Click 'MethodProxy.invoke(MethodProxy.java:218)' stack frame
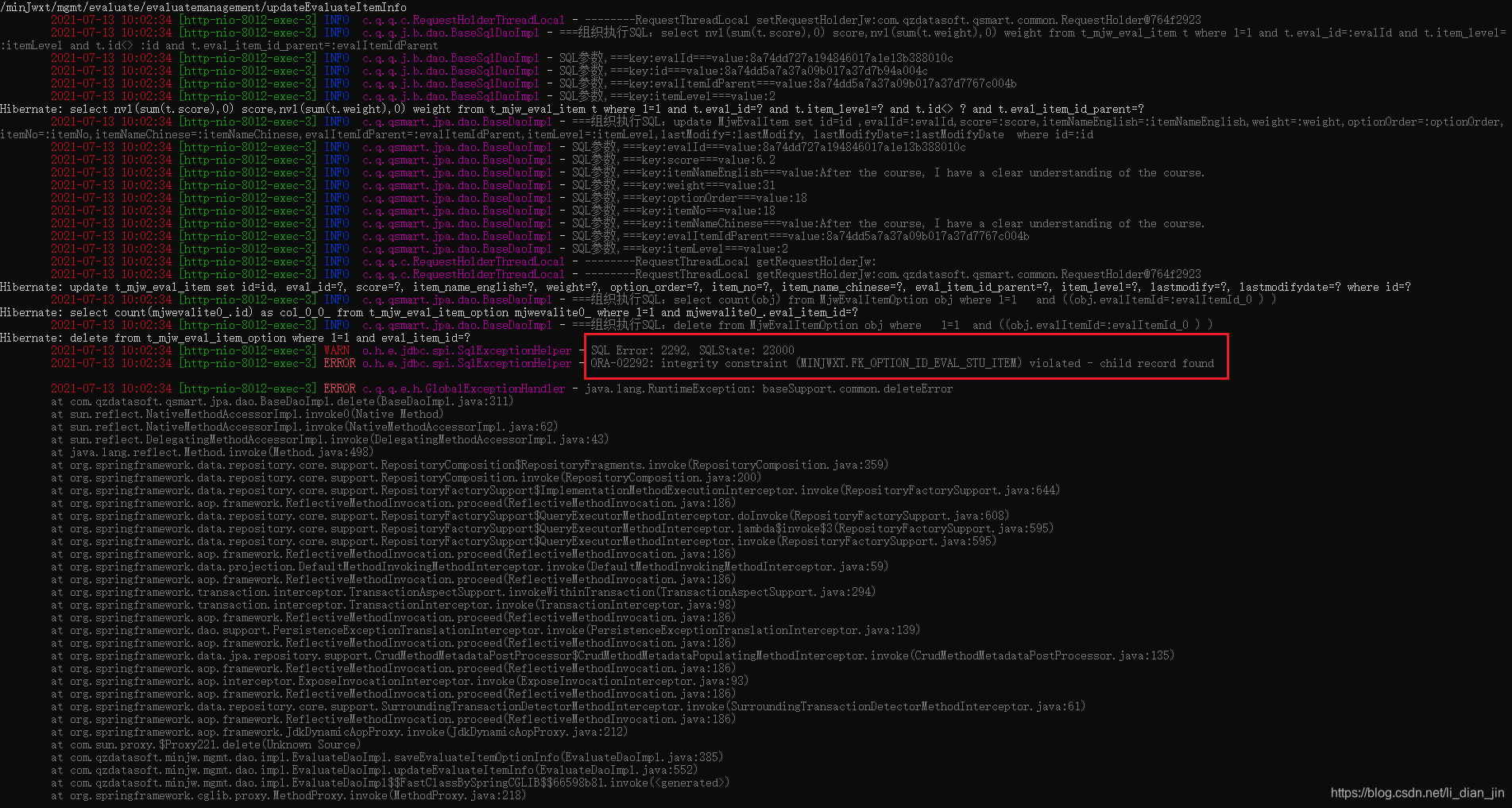 click(x=288, y=795)
